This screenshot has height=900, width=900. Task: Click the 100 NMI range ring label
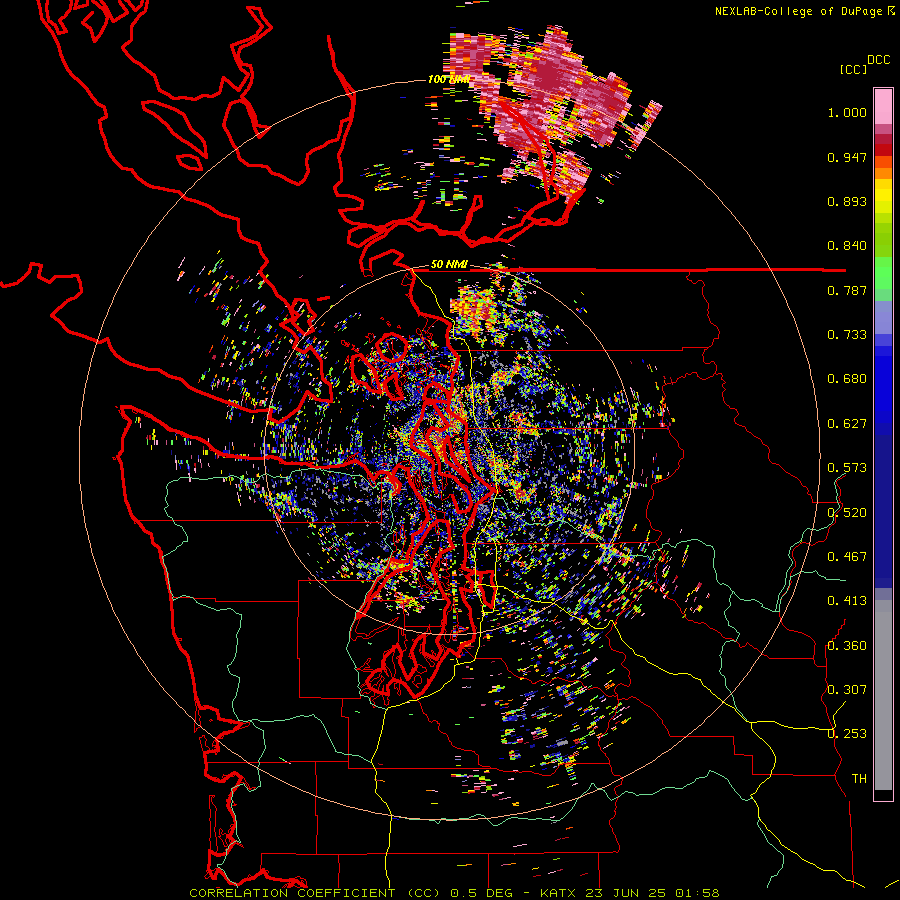(x=449, y=79)
